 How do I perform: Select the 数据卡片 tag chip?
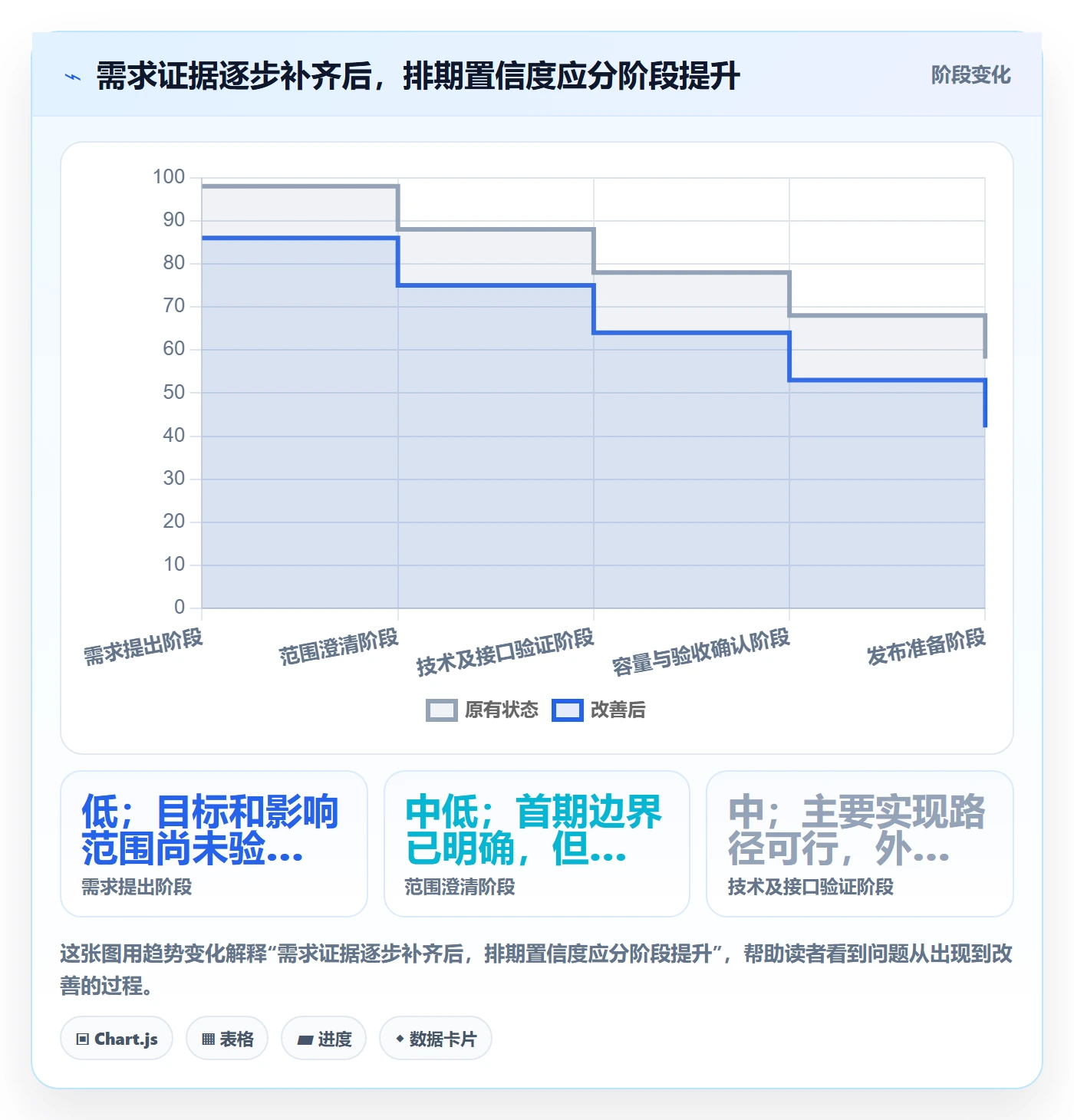[436, 1039]
